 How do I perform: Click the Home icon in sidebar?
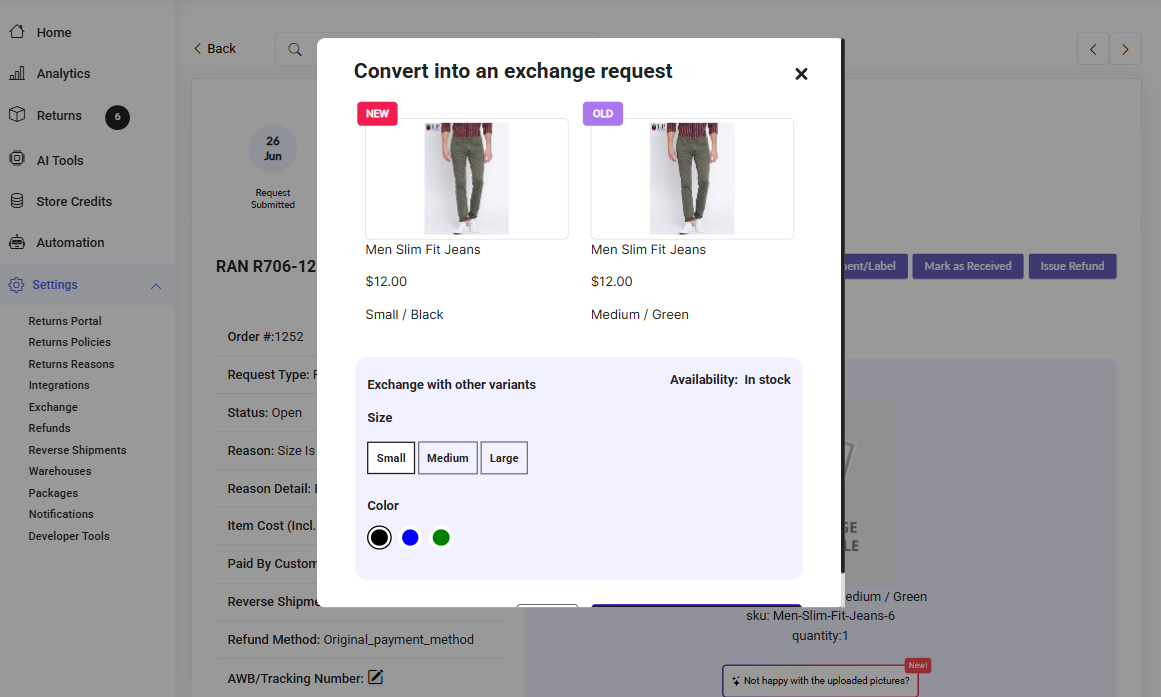17,32
